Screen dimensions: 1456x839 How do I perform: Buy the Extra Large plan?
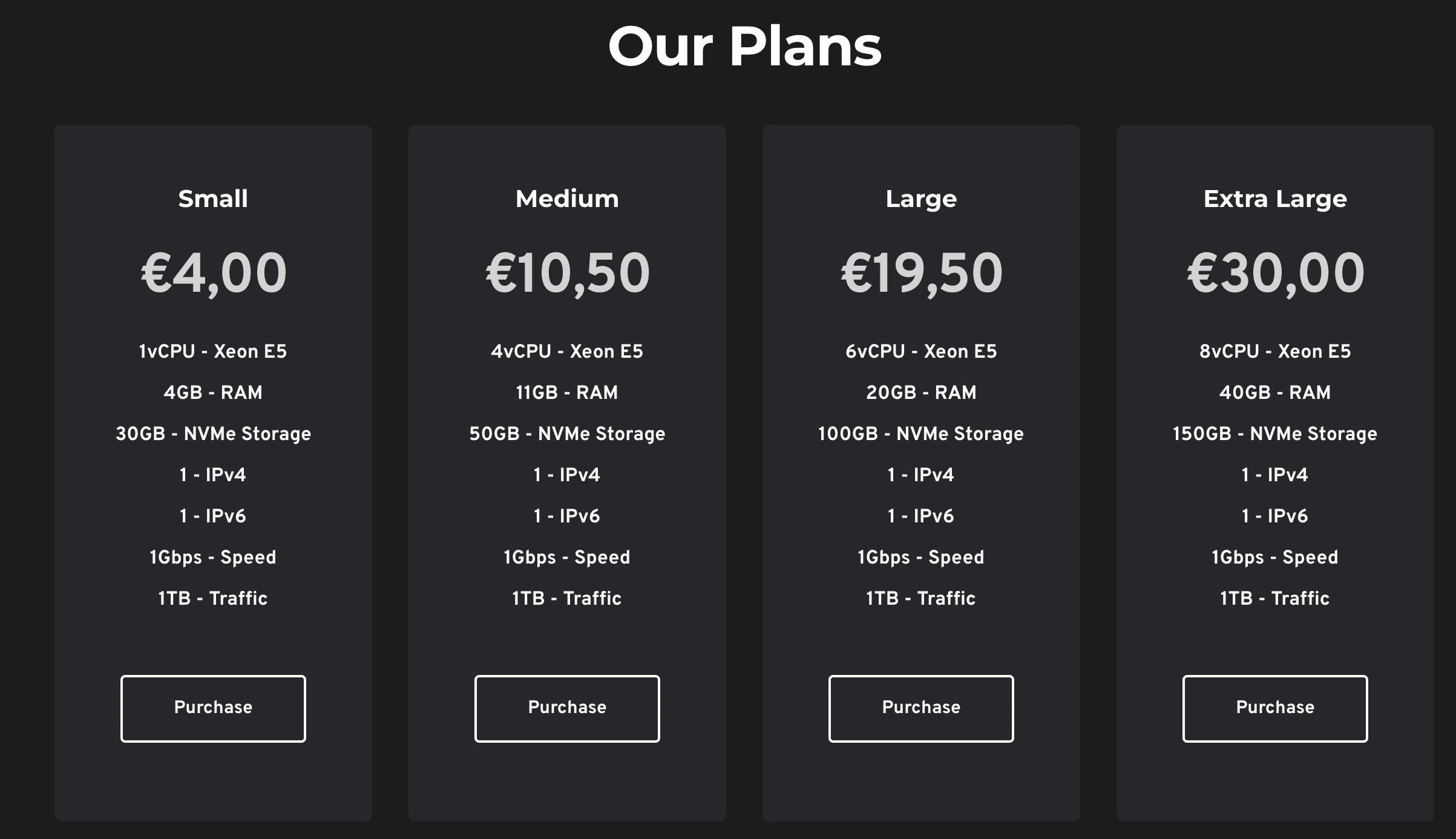[x=1275, y=708]
